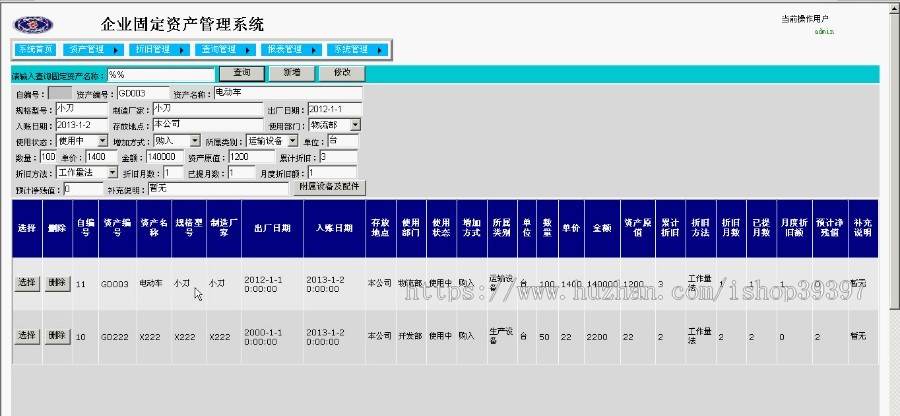Click the 折旧月数 input field
The height and width of the screenshot is (416, 900).
coord(173,172)
